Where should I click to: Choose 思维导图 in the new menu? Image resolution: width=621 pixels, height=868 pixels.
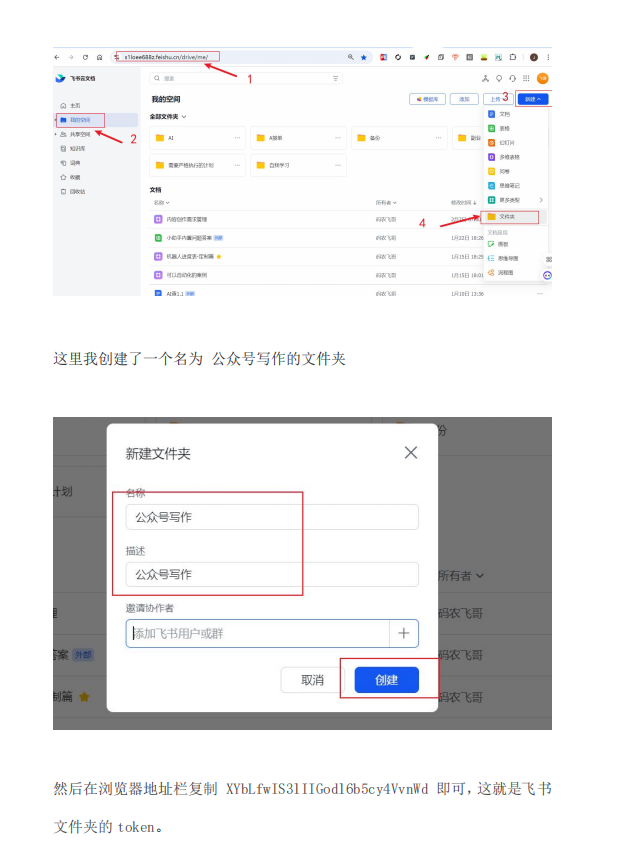[515, 259]
